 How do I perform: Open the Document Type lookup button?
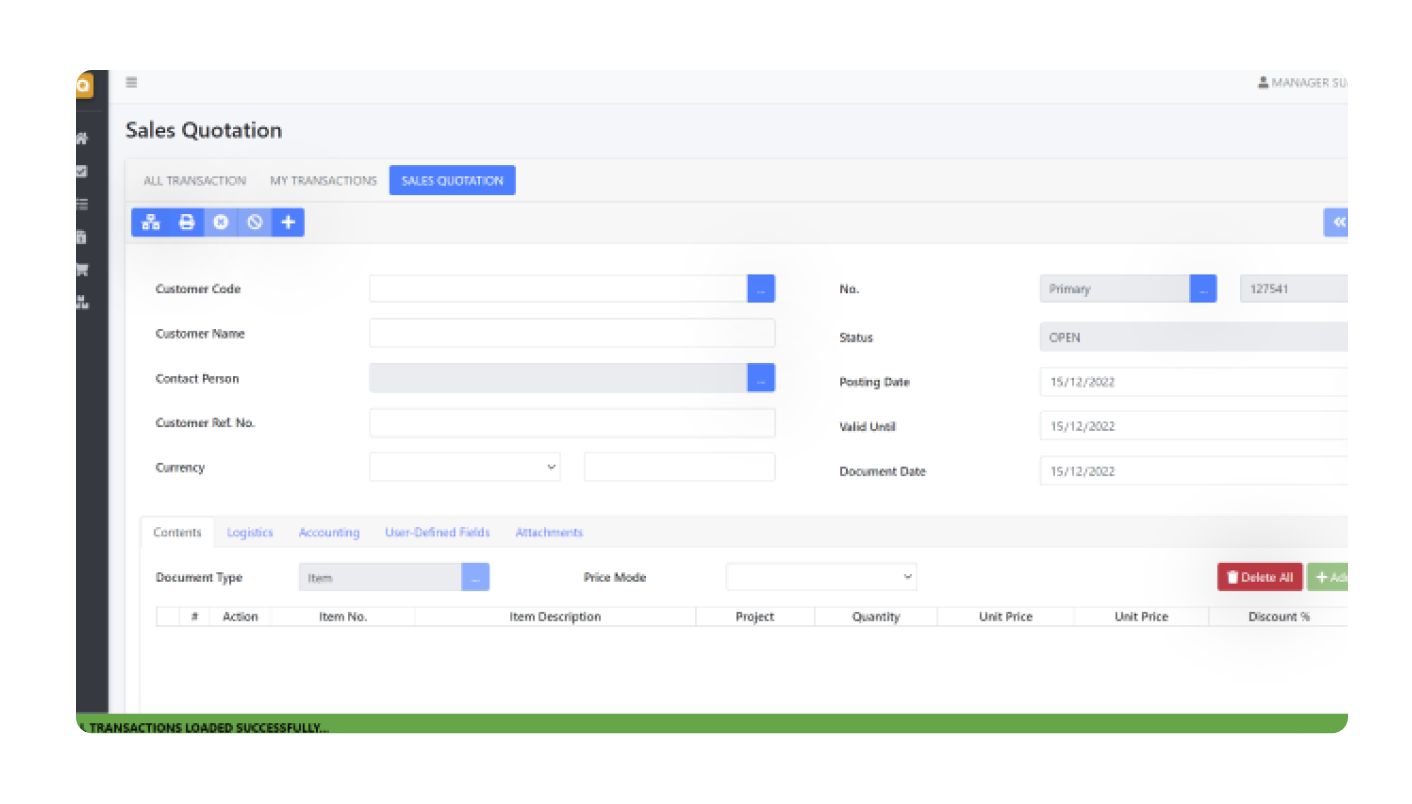475,577
